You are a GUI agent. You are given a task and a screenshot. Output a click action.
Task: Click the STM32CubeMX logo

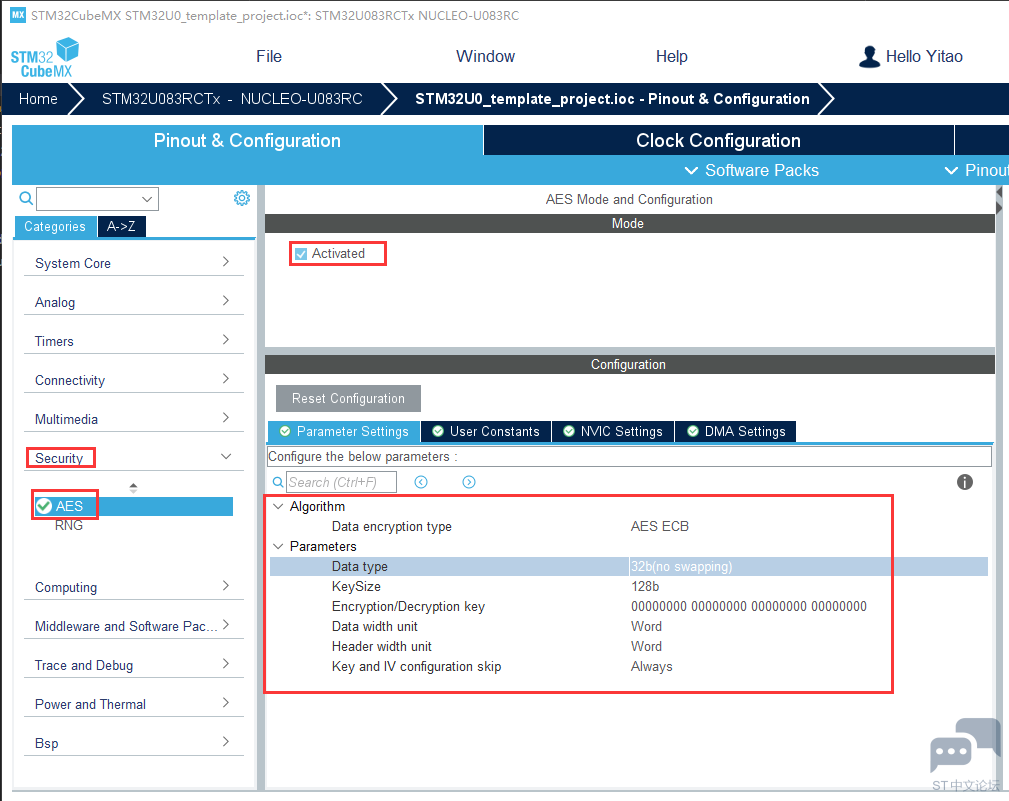pyautogui.click(x=44, y=58)
